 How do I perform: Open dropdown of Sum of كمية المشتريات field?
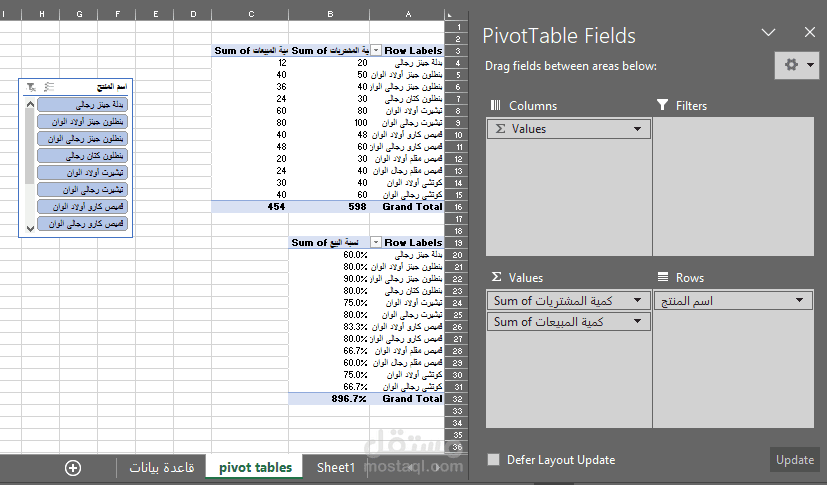pos(637,300)
